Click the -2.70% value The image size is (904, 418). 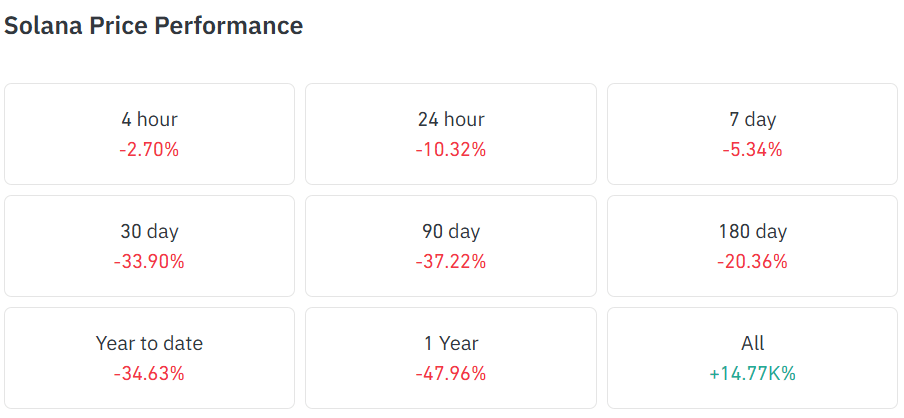149,150
